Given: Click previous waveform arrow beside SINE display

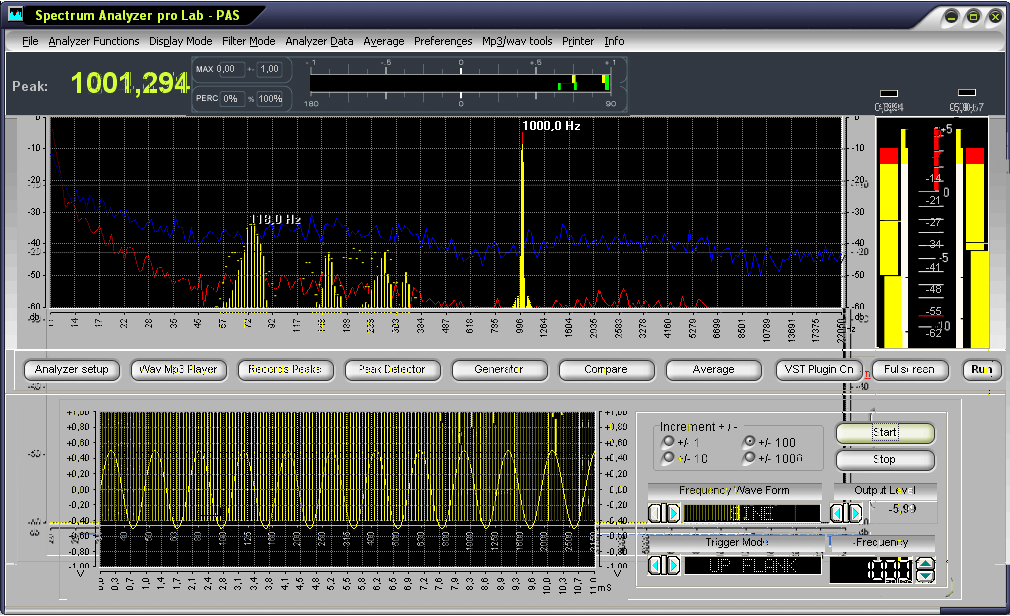Looking at the screenshot, I should pos(655,513).
